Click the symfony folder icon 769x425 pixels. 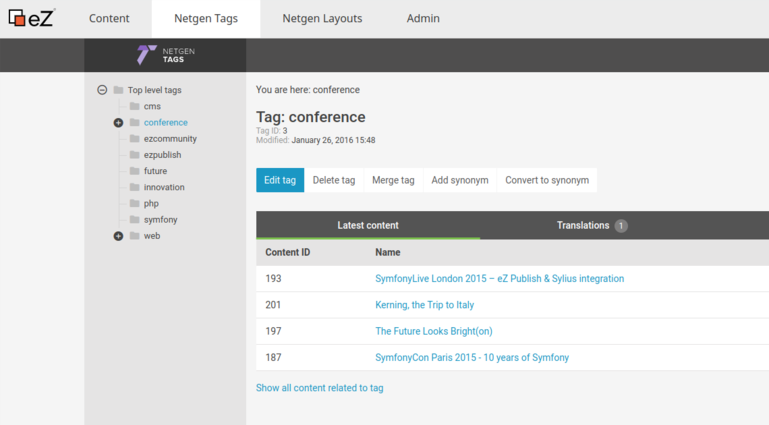pyautogui.click(x=134, y=219)
